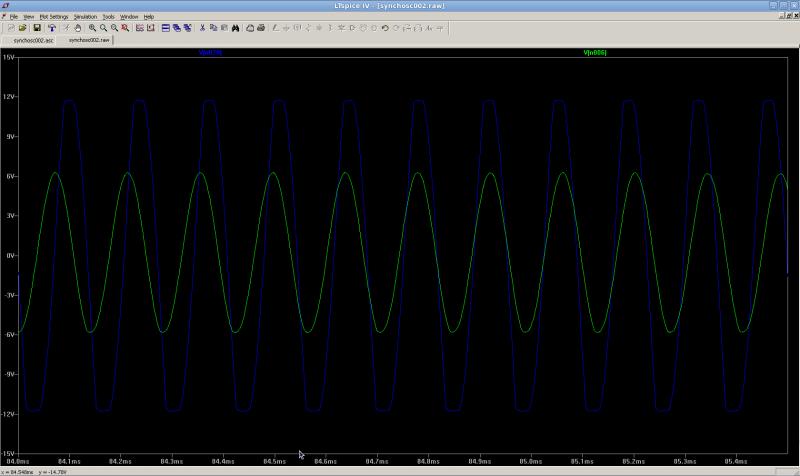The width and height of the screenshot is (800, 476).
Task: Click the 12V label on the vertical axis
Action: click(x=9, y=97)
